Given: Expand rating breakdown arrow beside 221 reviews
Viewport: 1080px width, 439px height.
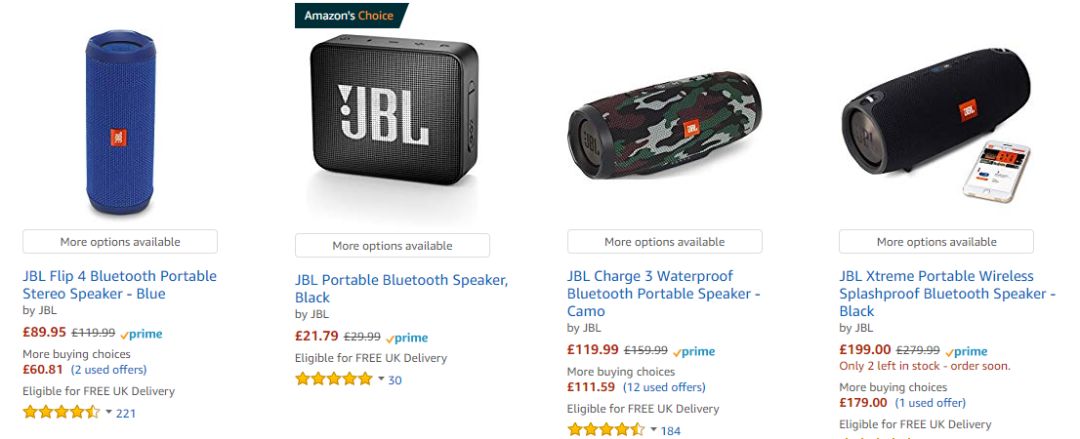Looking at the screenshot, I should (x=107, y=412).
